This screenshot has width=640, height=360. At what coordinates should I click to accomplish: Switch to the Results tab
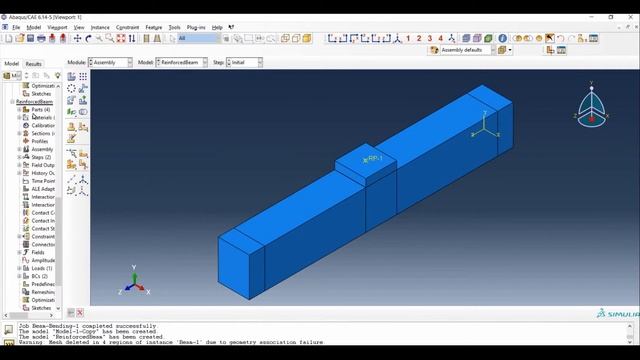pos(33,64)
